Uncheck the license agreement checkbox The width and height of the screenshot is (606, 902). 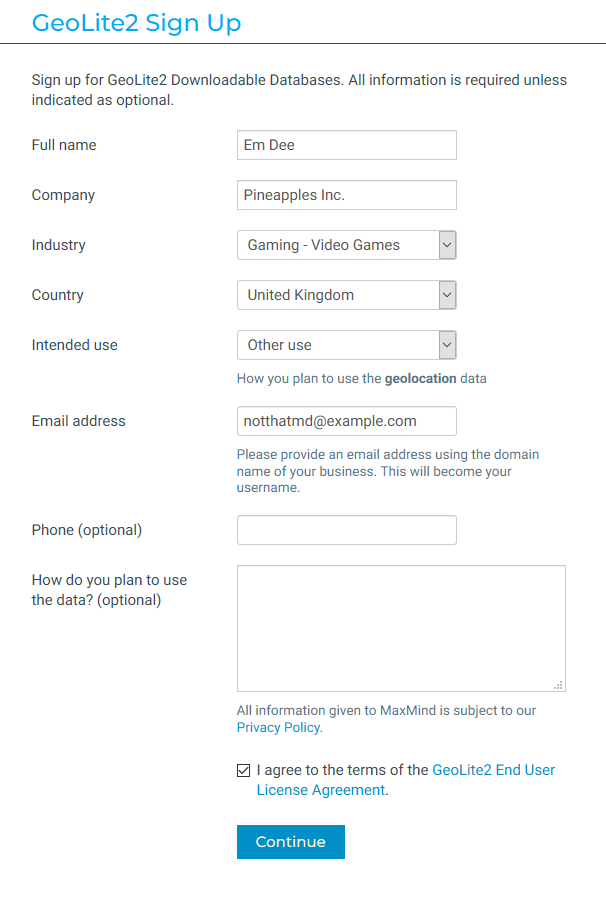click(243, 770)
